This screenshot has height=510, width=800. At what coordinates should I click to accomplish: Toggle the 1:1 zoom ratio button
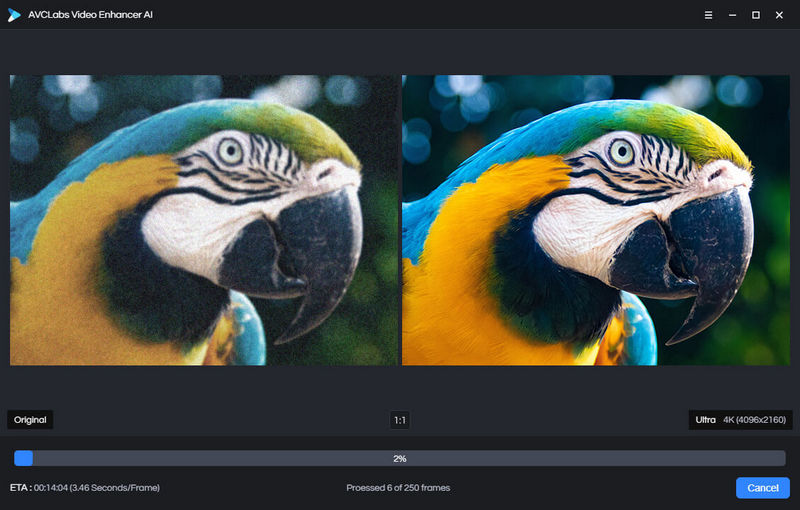[x=400, y=420]
